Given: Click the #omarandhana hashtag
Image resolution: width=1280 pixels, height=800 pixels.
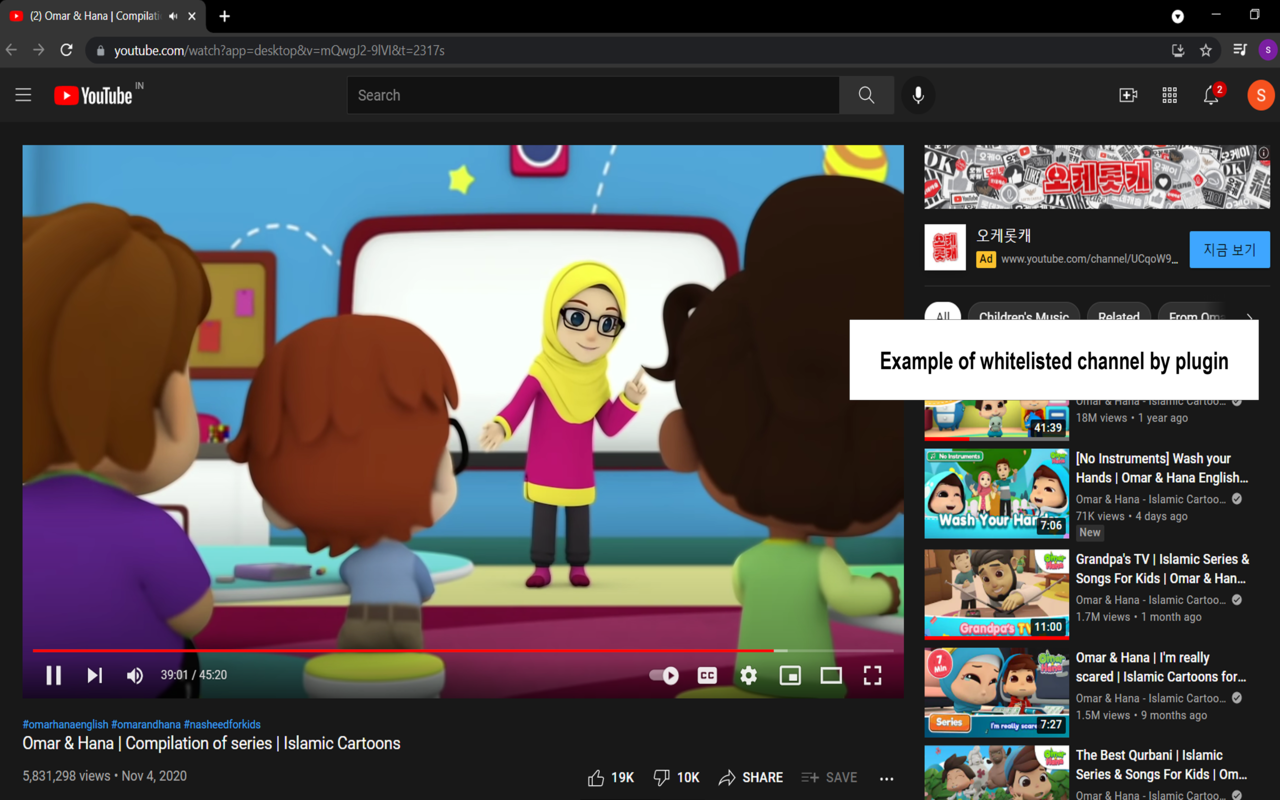Looking at the screenshot, I should [x=146, y=724].
